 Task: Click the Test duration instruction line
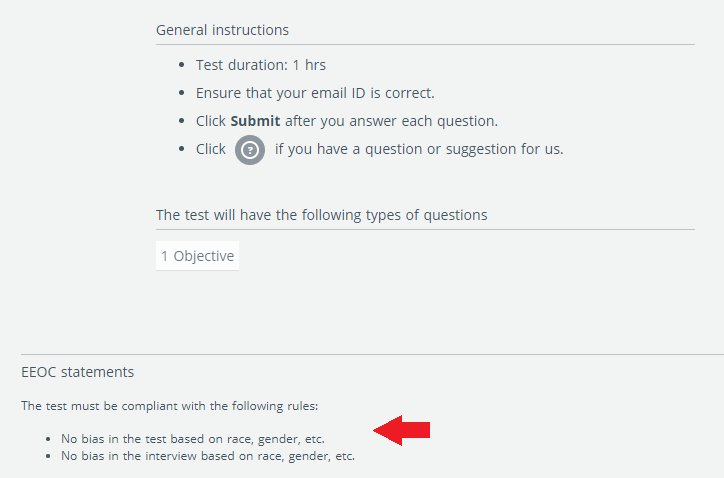pyautogui.click(x=260, y=65)
